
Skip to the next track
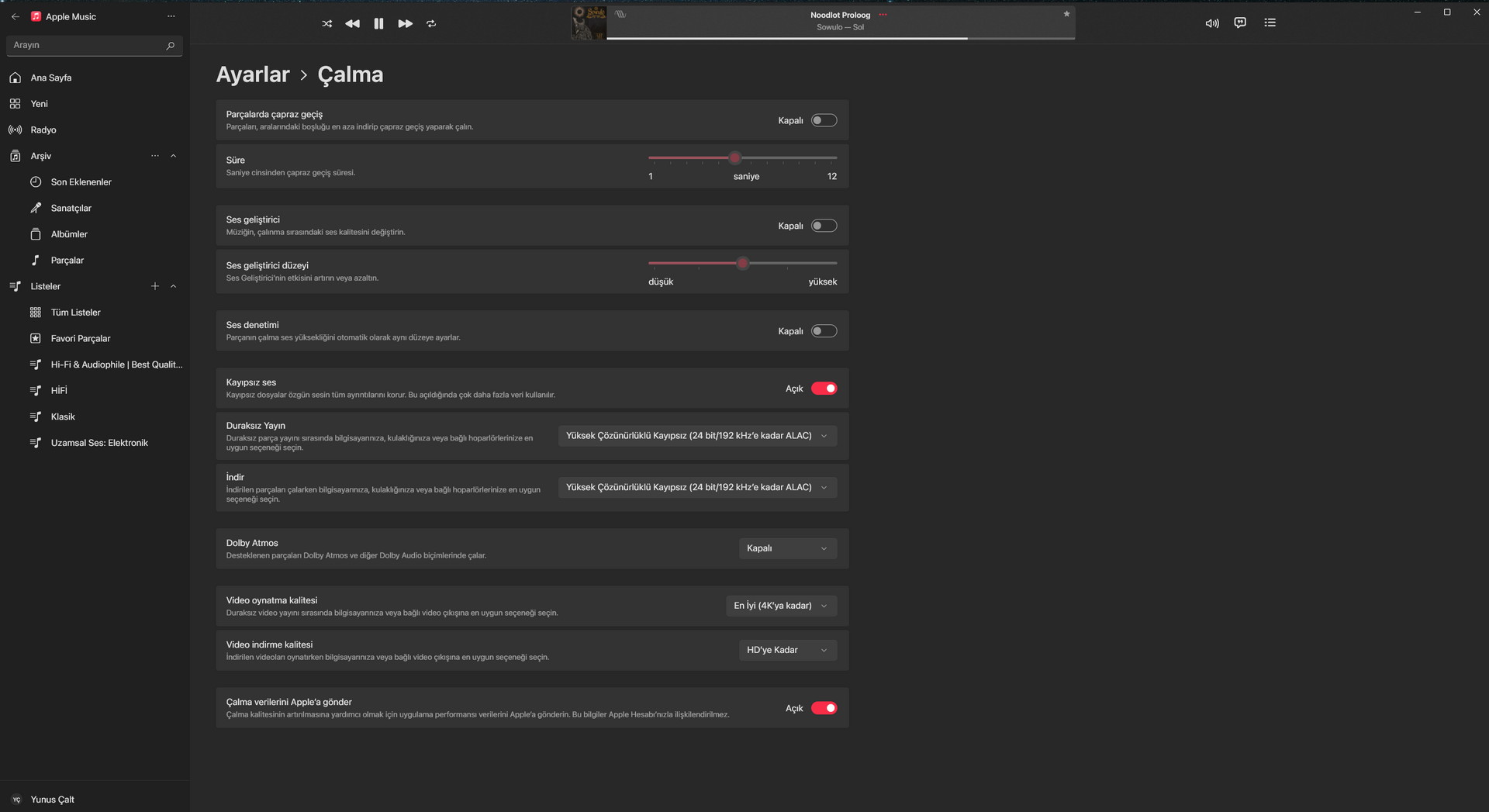tap(405, 23)
